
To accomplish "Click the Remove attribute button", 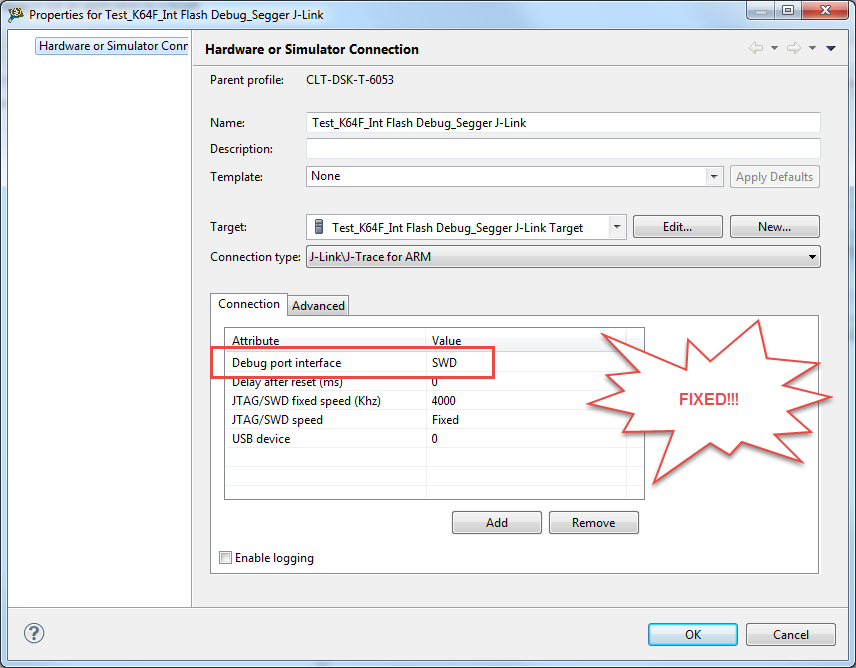I will [594, 523].
